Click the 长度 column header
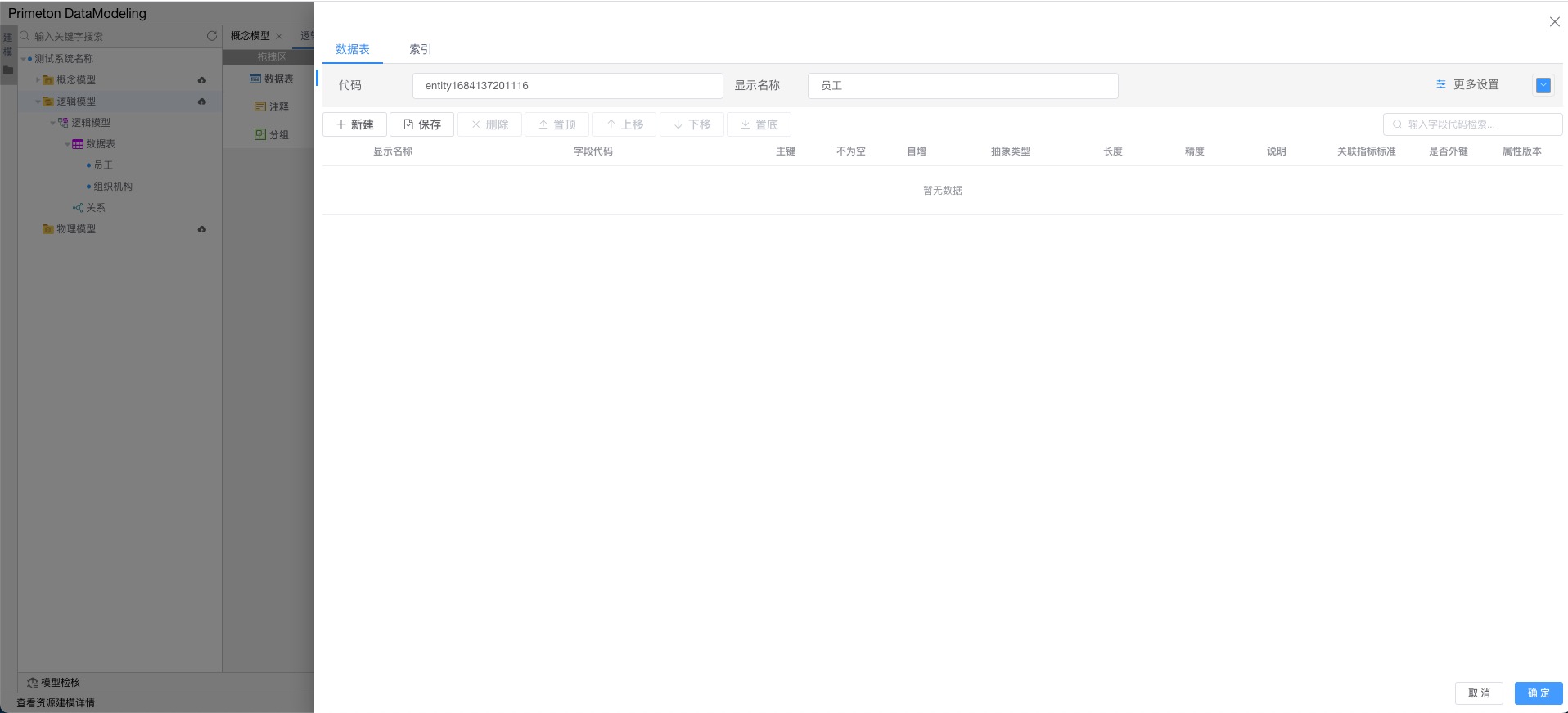The height and width of the screenshot is (713, 1568). (x=1113, y=151)
